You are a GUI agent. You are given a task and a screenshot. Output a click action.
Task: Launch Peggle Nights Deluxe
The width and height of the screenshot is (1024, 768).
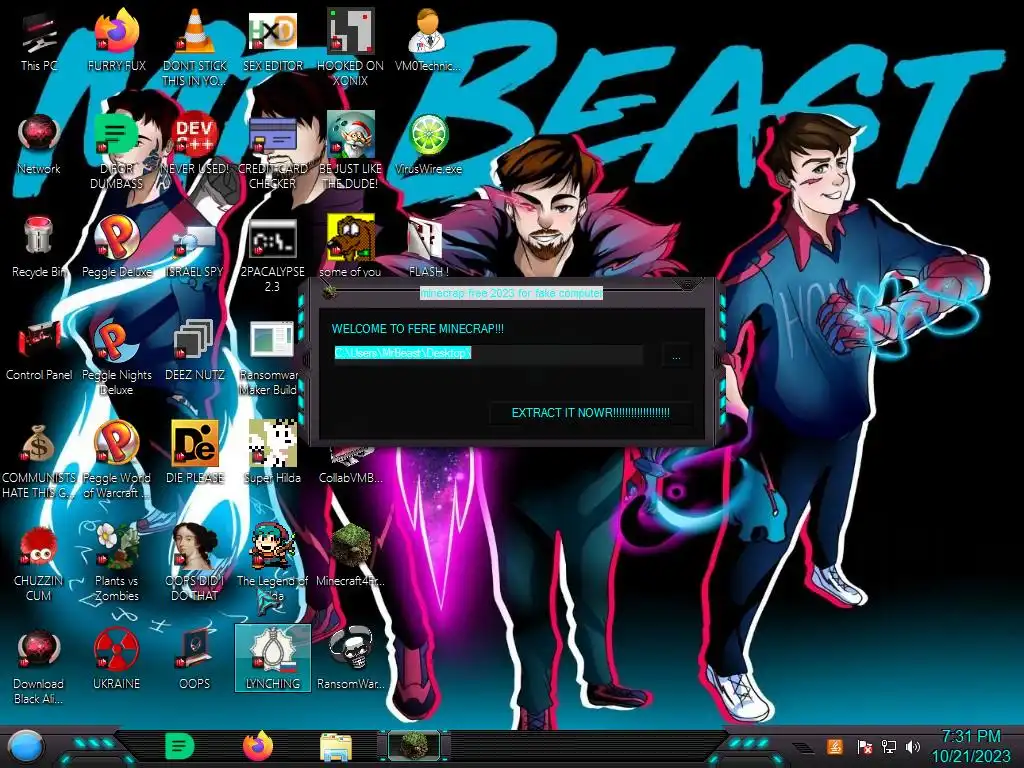coord(117,358)
